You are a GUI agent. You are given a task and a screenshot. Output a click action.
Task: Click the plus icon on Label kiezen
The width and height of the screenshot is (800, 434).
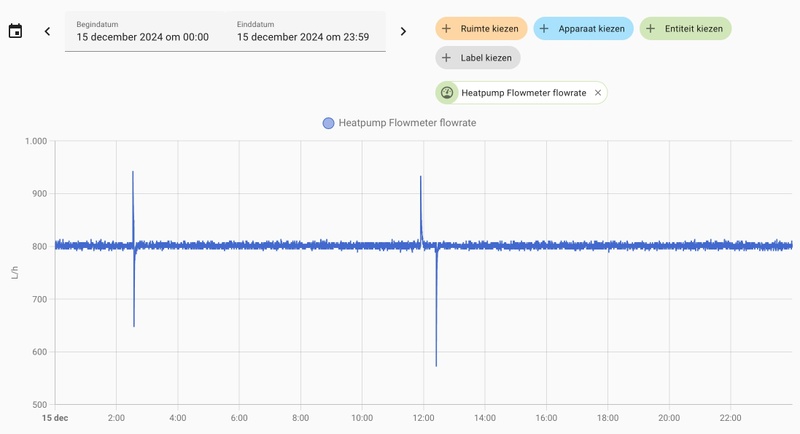(x=446, y=58)
